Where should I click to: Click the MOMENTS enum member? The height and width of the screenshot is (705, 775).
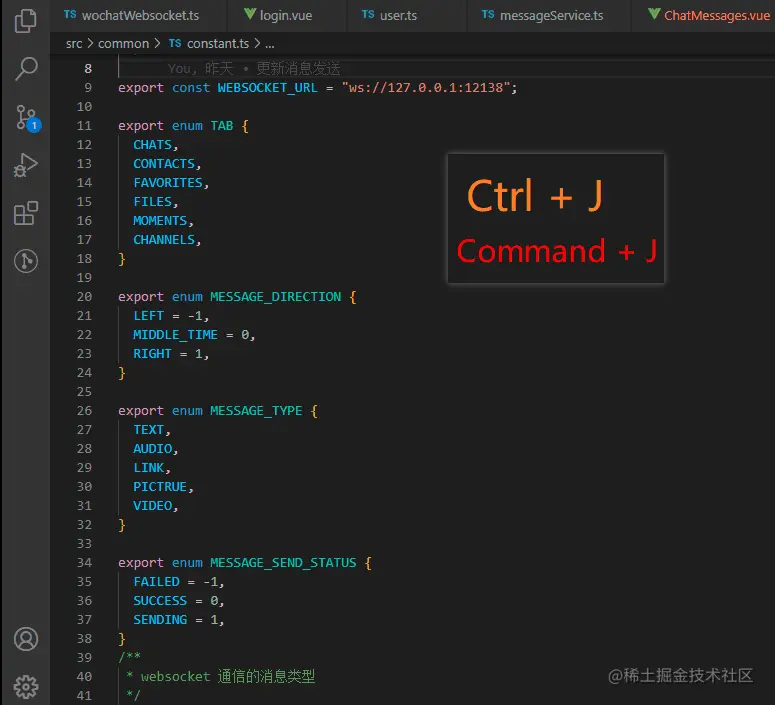[x=160, y=220]
